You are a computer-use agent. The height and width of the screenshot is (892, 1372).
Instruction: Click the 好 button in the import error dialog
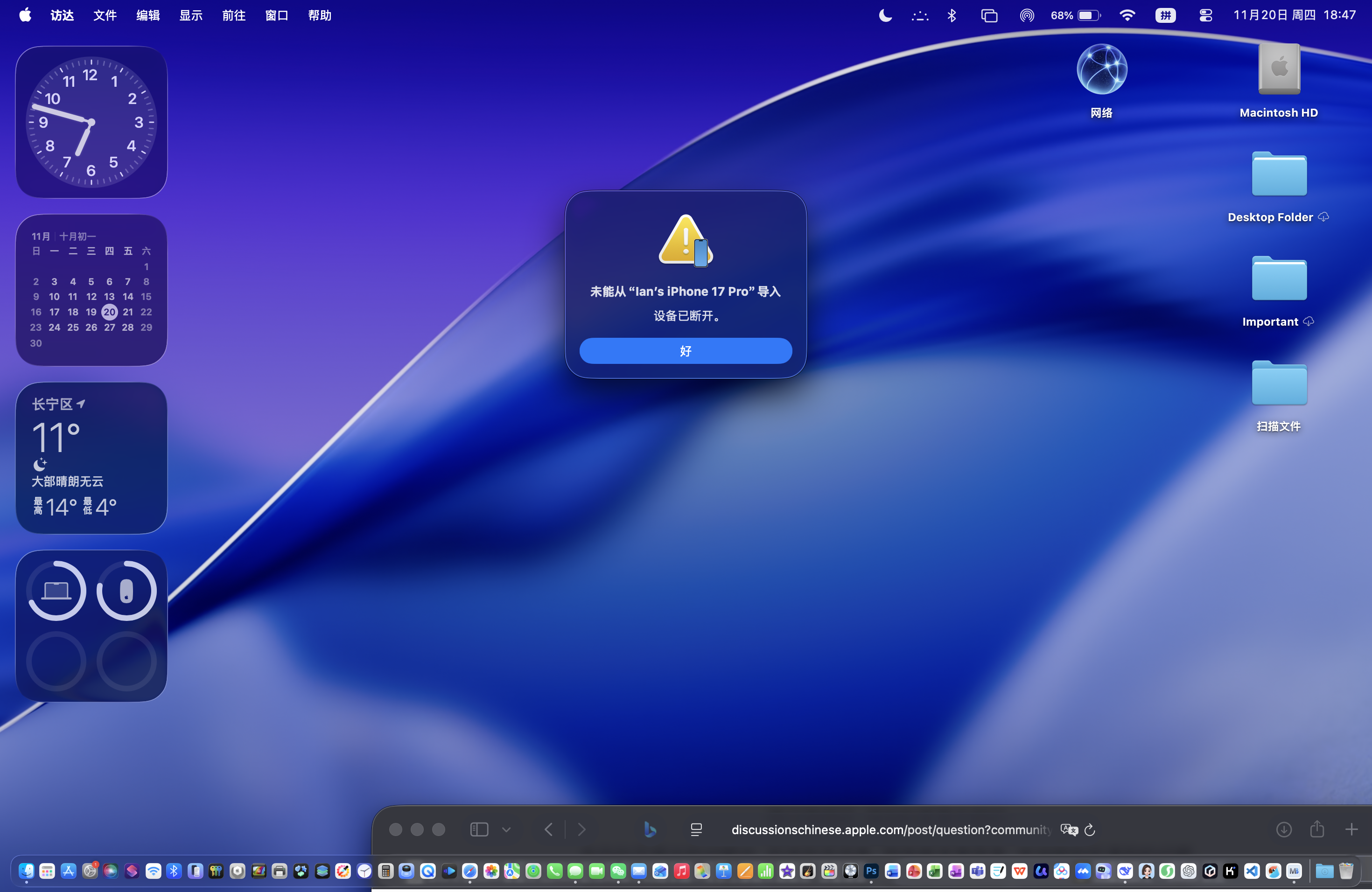point(686,351)
